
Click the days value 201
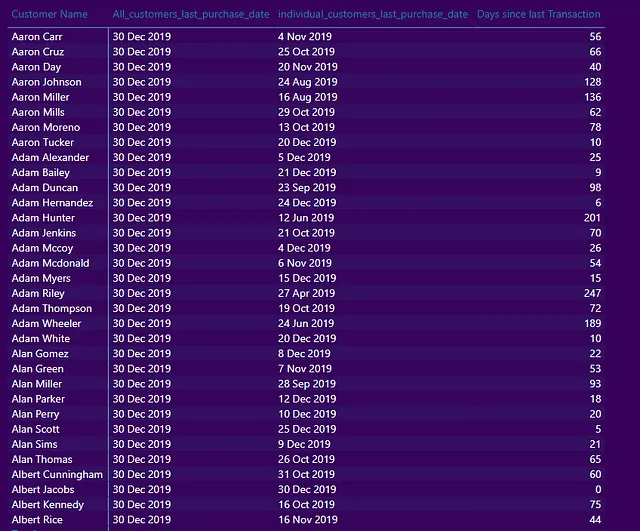point(592,218)
